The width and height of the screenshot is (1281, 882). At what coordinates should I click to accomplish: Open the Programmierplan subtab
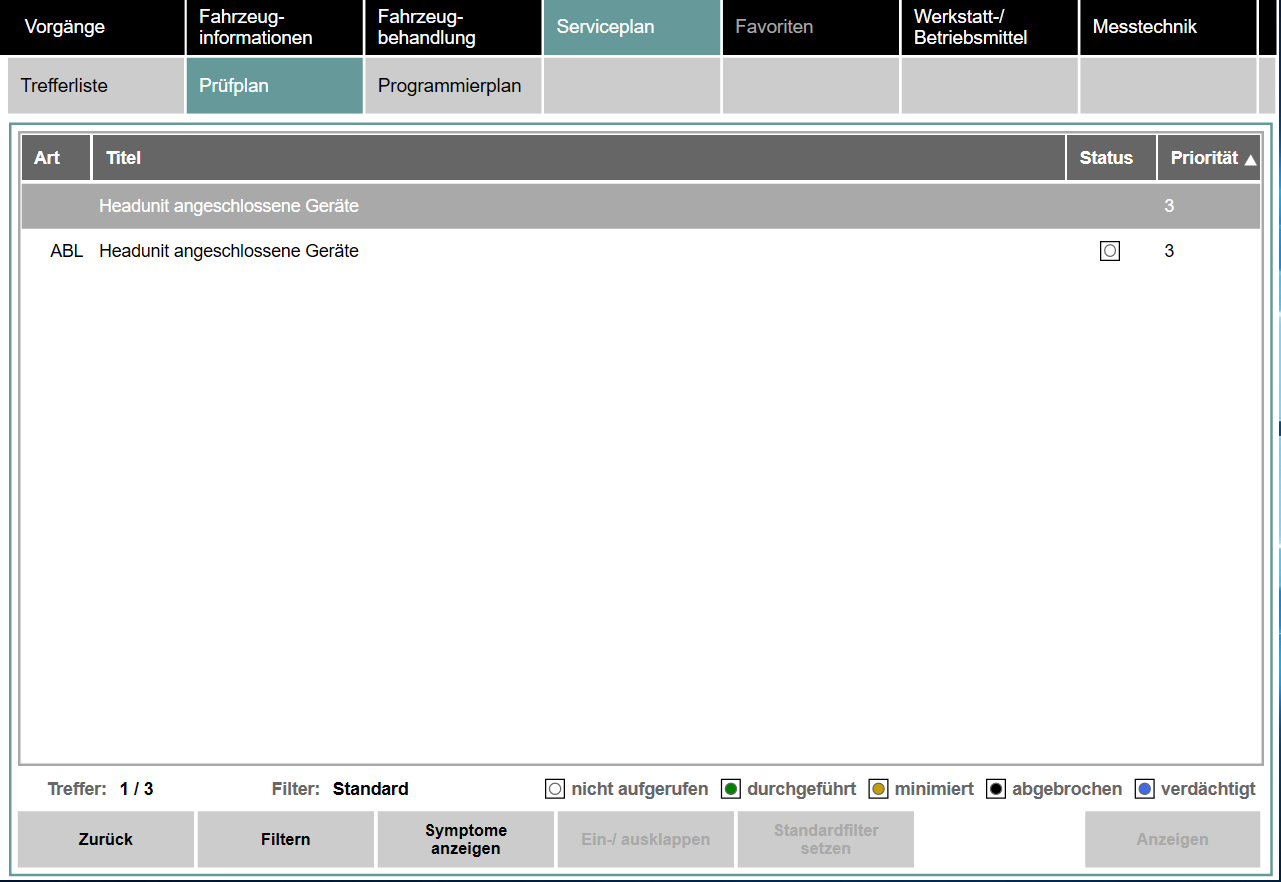pyautogui.click(x=452, y=85)
